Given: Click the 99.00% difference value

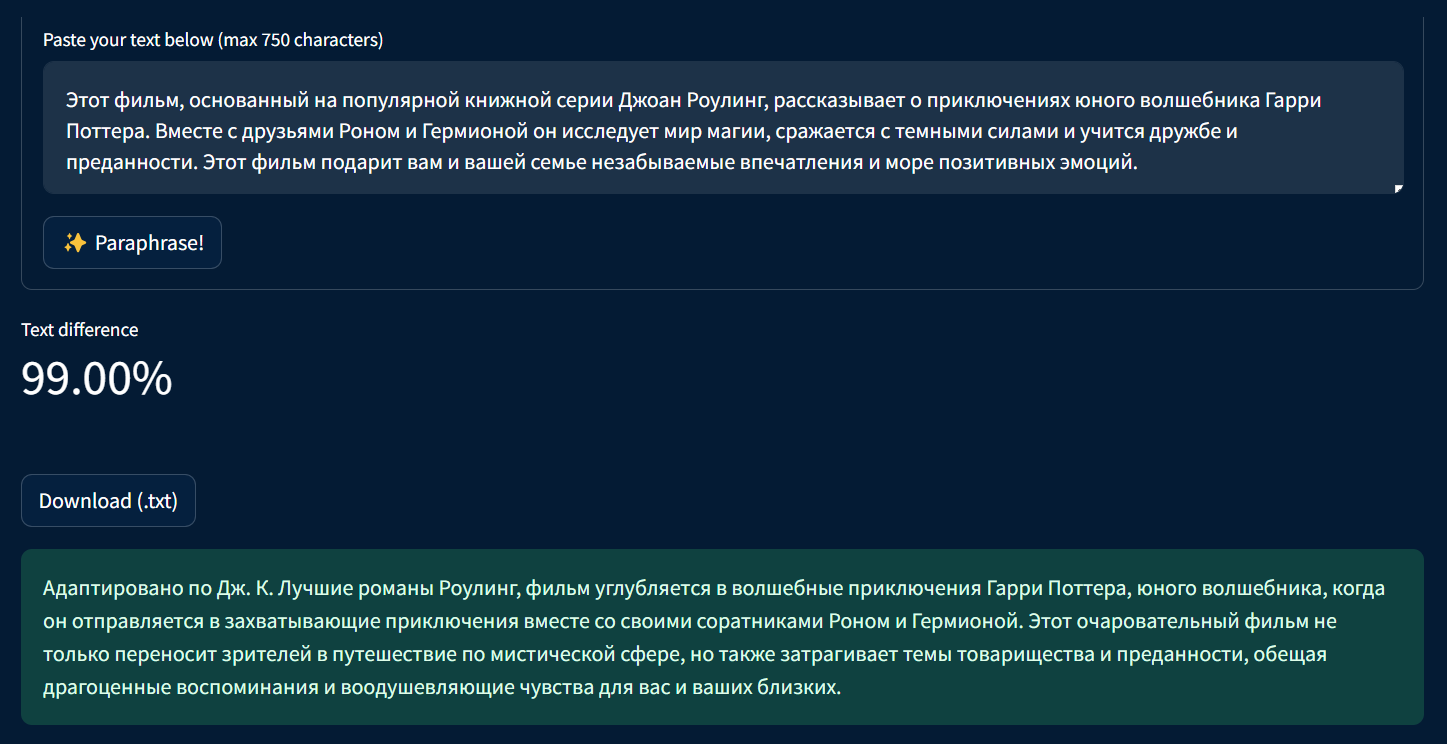Looking at the screenshot, I should pyautogui.click(x=96, y=379).
